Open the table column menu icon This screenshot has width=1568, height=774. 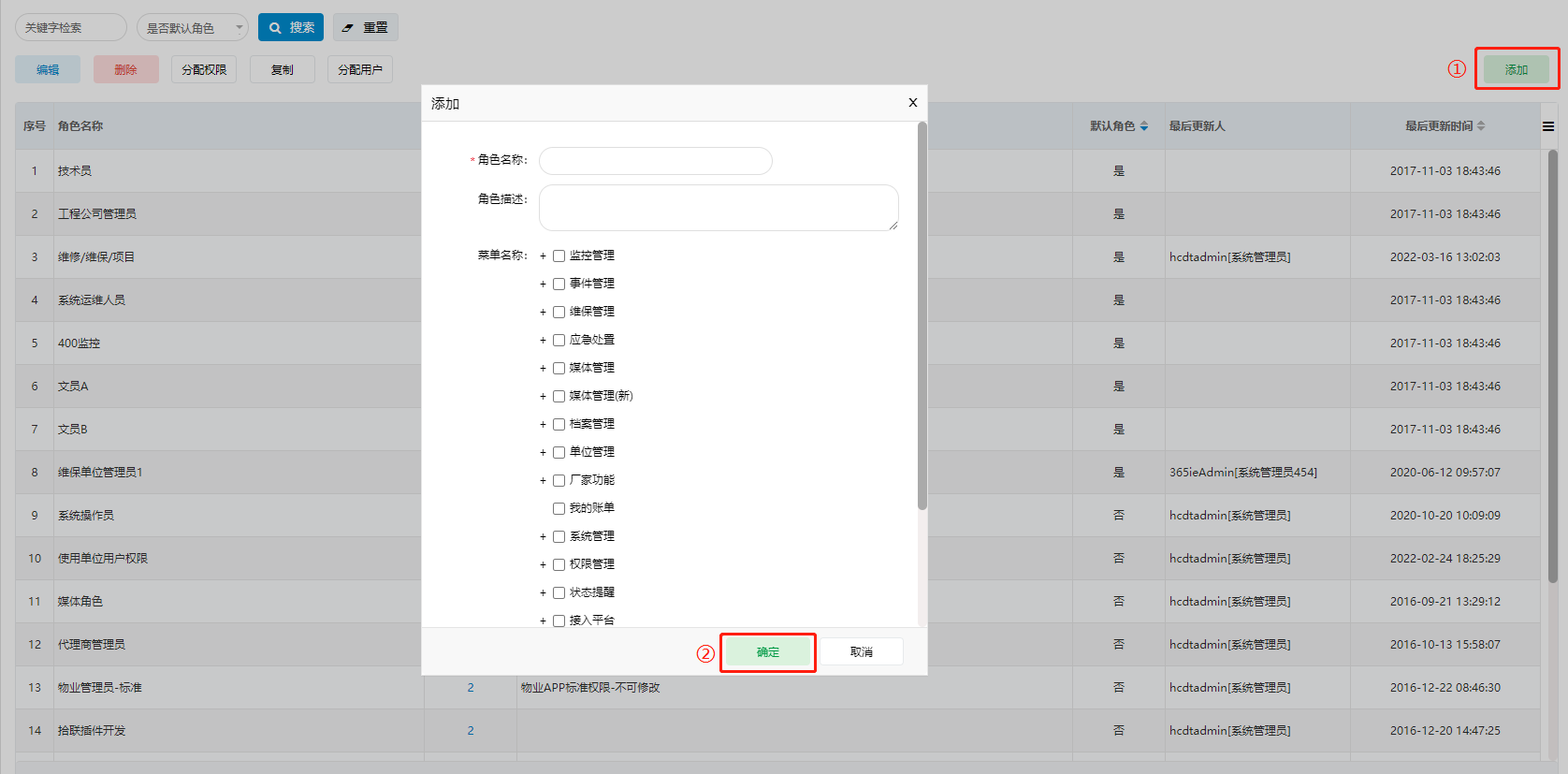coord(1548,126)
